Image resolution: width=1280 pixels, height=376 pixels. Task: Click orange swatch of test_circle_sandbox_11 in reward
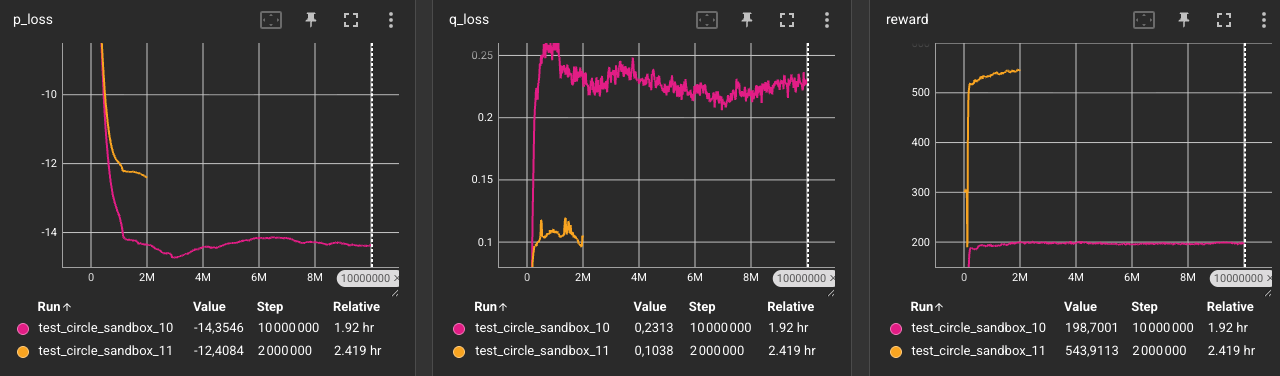[x=895, y=351]
